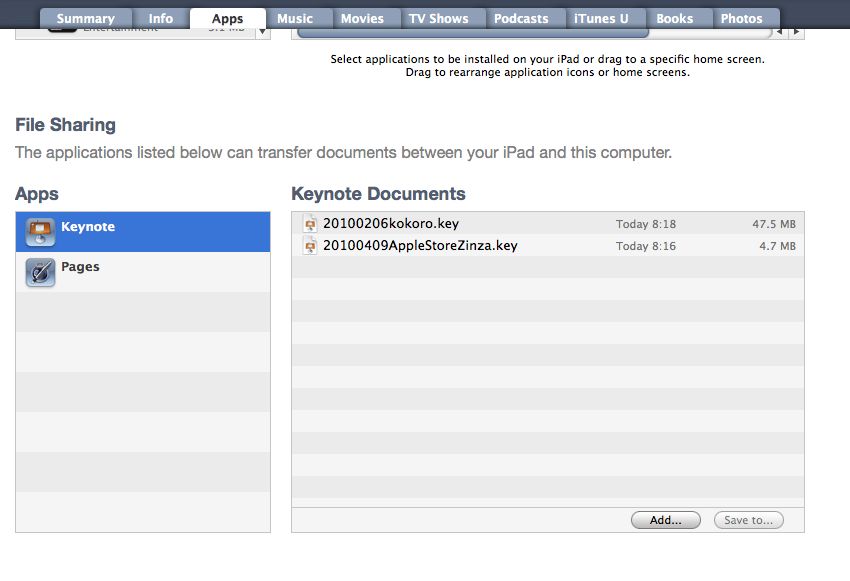Click the home screens horizontal scrollbar thumb
Viewport: 850px width, 581px height.
tap(473, 33)
